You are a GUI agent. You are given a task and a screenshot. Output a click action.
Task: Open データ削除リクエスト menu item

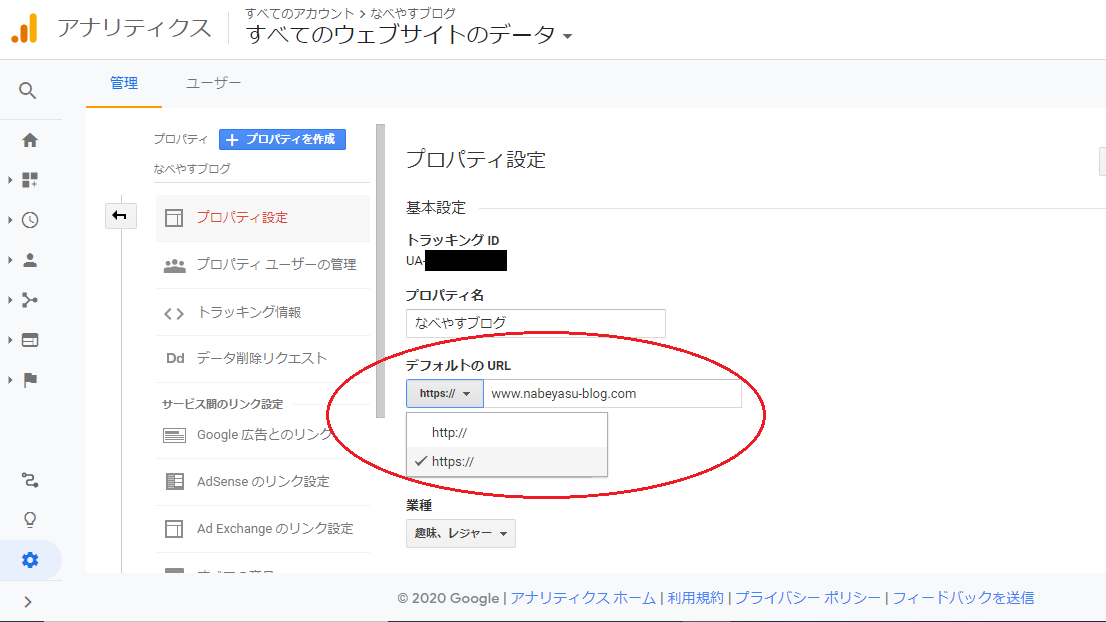tap(262, 358)
